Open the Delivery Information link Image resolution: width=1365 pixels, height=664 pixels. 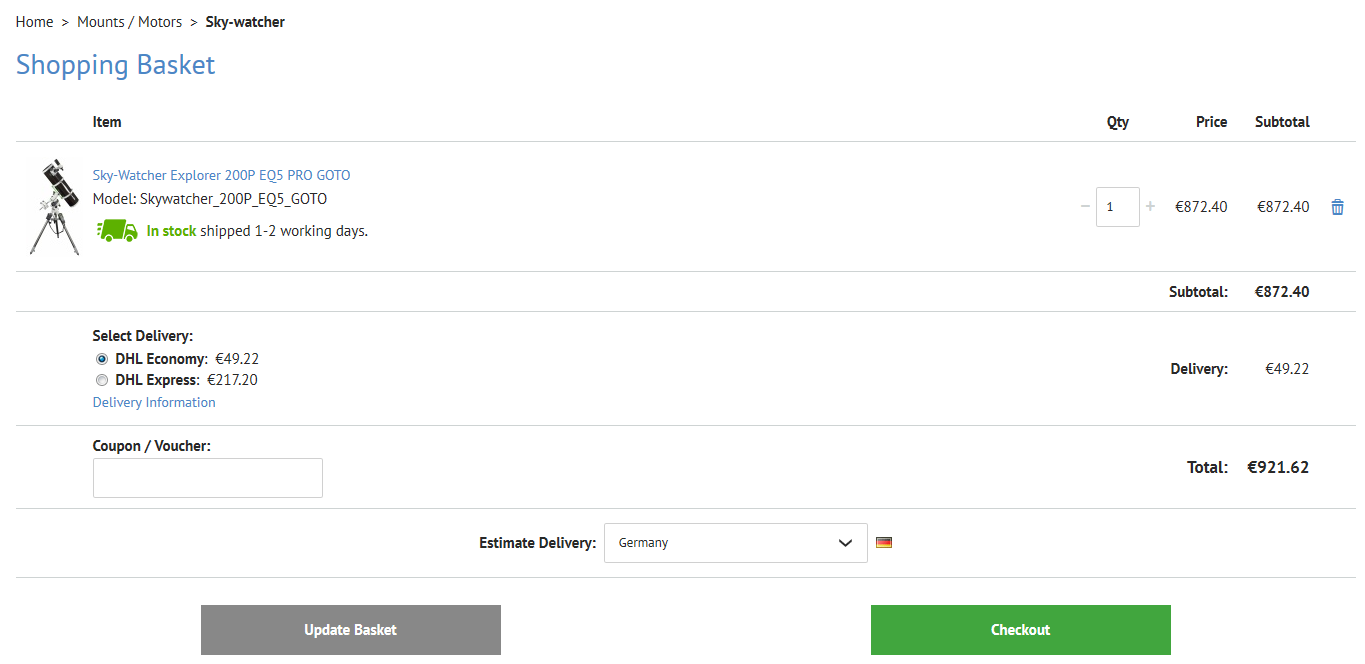click(x=154, y=402)
